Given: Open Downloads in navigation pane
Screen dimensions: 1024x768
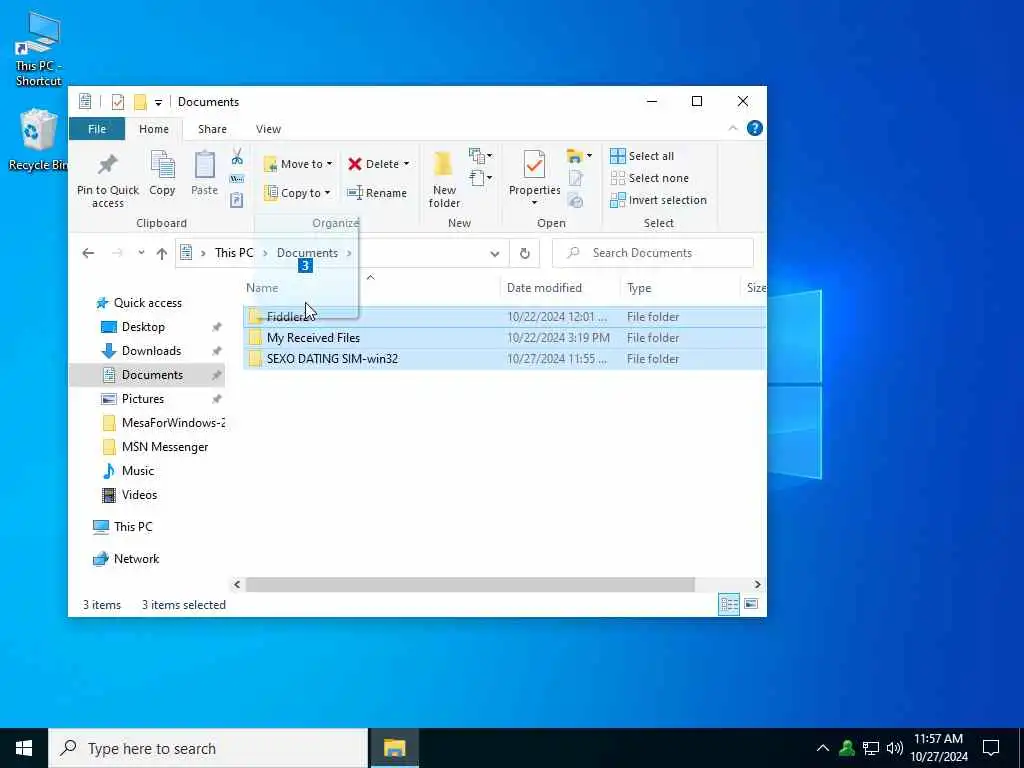Looking at the screenshot, I should click(x=151, y=351).
